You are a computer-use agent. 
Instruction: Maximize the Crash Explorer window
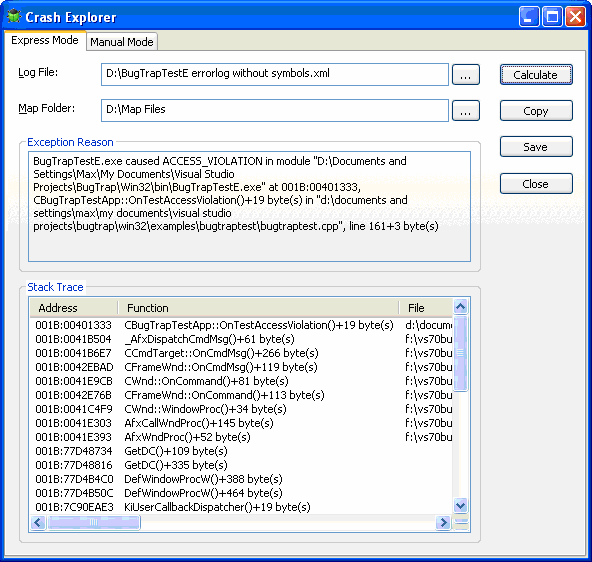point(552,17)
